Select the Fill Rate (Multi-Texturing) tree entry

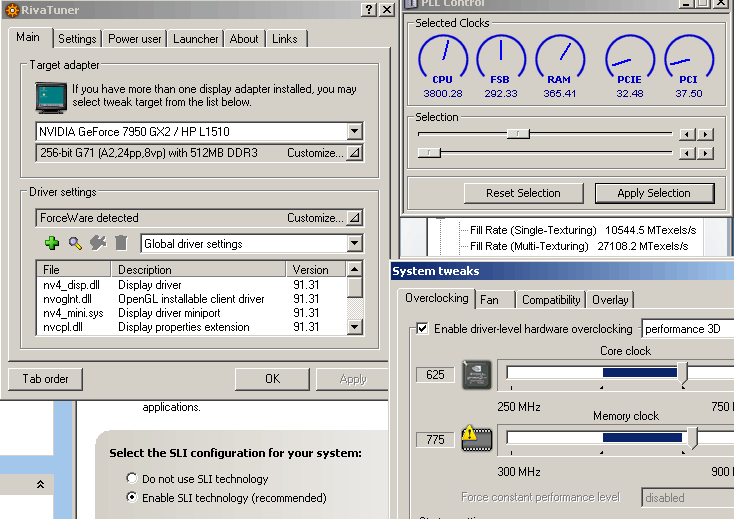click(x=579, y=246)
